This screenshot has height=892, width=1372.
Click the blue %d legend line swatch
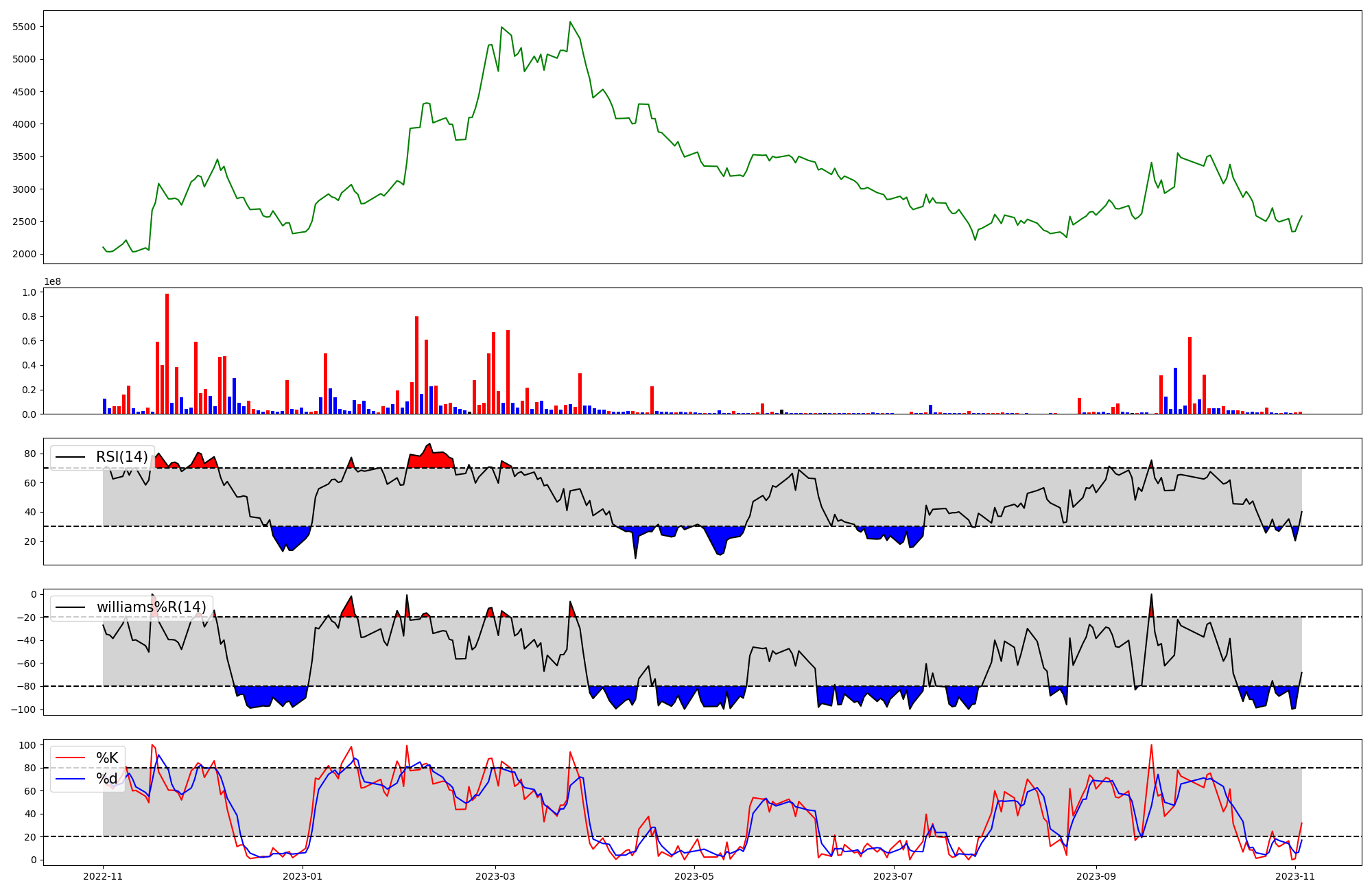pyautogui.click(x=70, y=779)
